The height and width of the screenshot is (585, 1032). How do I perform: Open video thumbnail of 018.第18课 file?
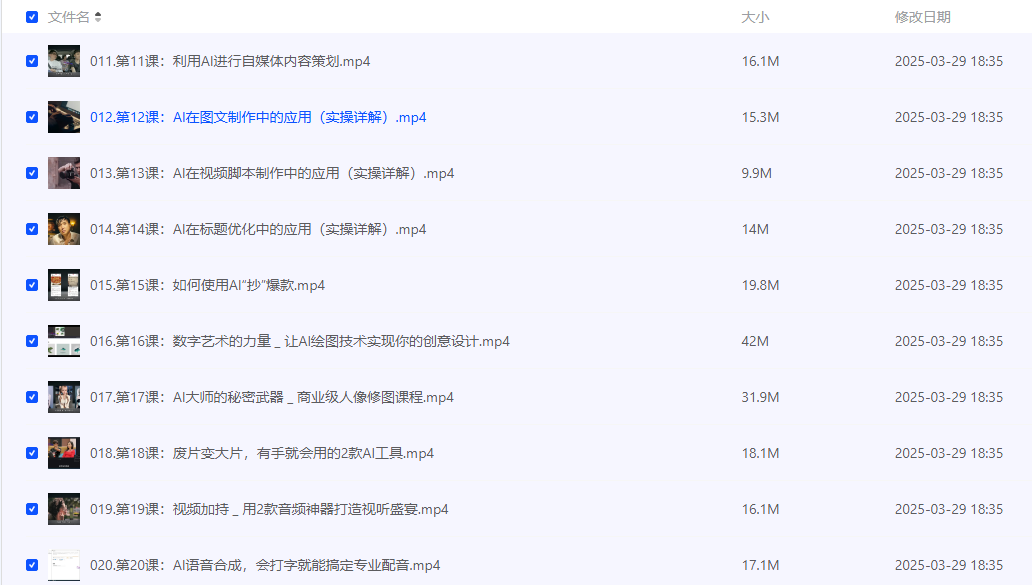click(x=64, y=453)
